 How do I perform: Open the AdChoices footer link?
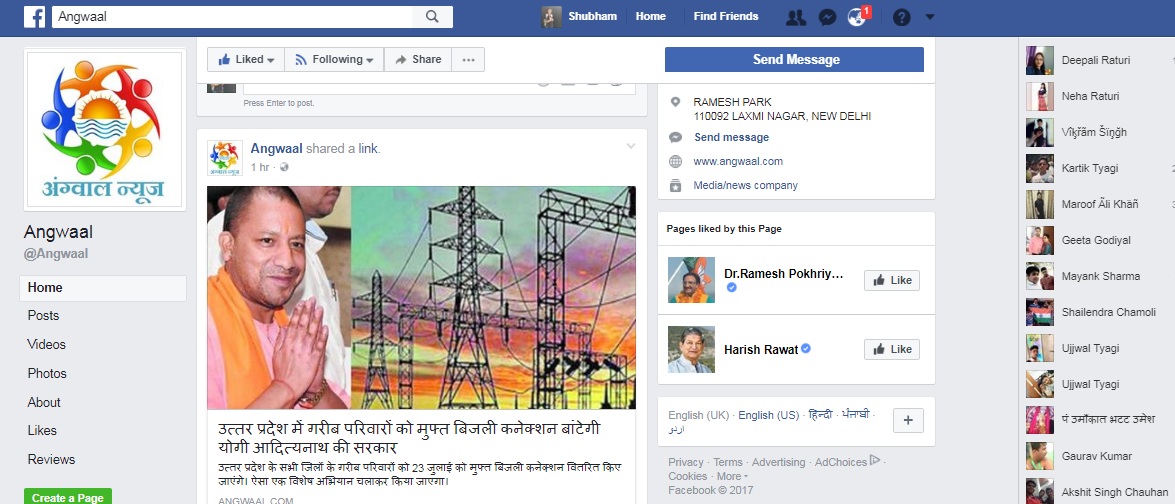tap(847, 462)
